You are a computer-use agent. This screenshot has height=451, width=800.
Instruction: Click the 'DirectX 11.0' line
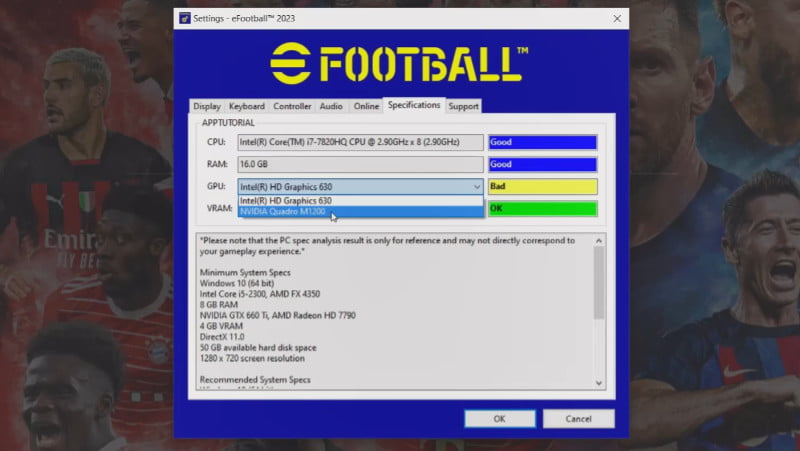tap(222, 337)
